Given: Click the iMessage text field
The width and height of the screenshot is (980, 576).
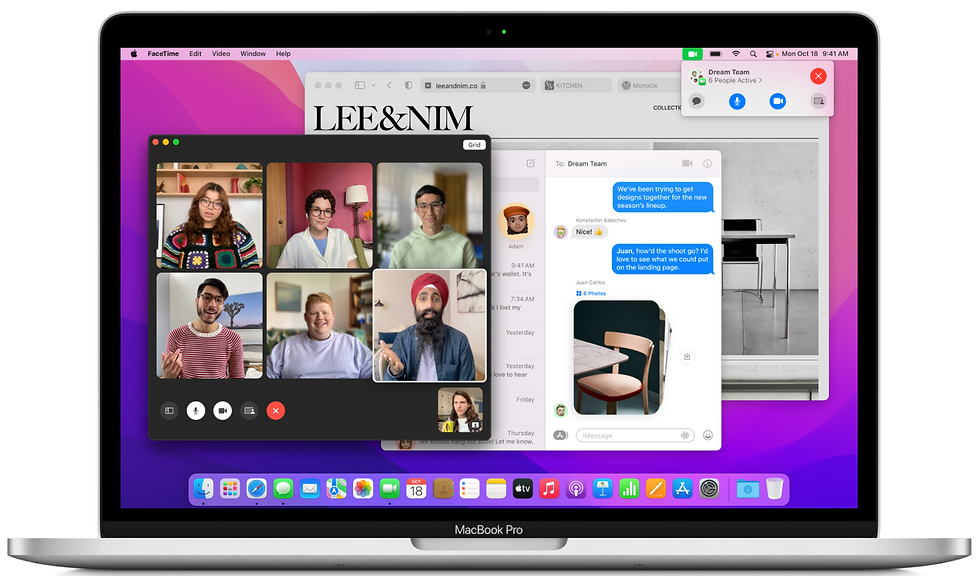Looking at the screenshot, I should 634,435.
